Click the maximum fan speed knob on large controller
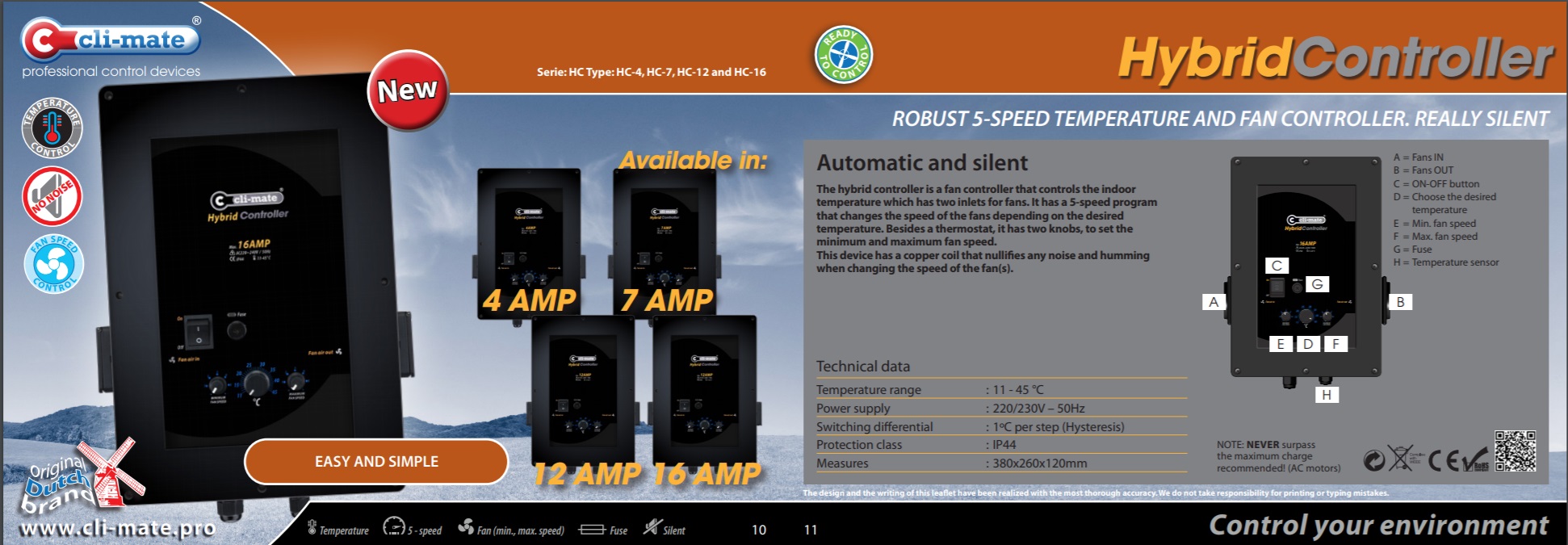 pos(296,379)
